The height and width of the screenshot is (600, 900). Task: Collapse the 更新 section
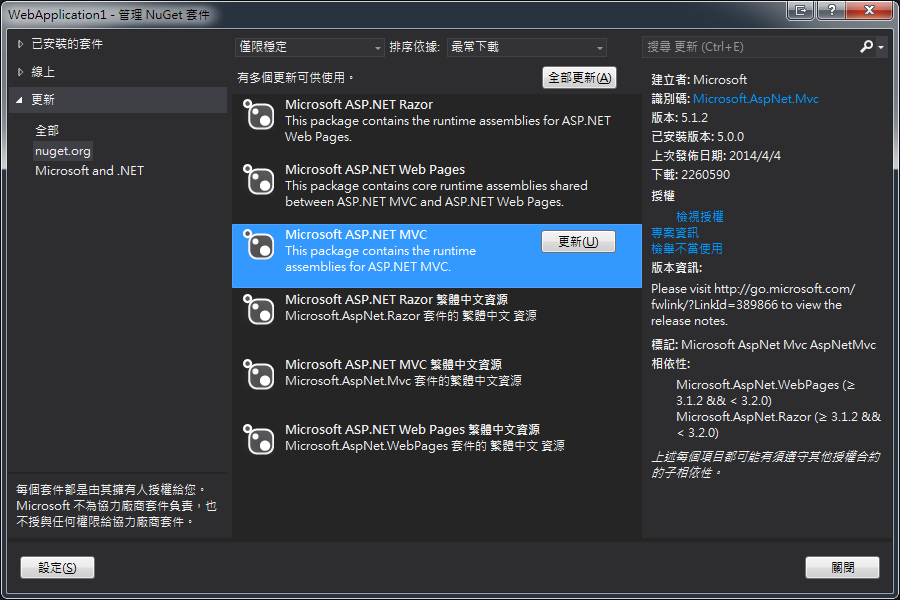tap(20, 100)
